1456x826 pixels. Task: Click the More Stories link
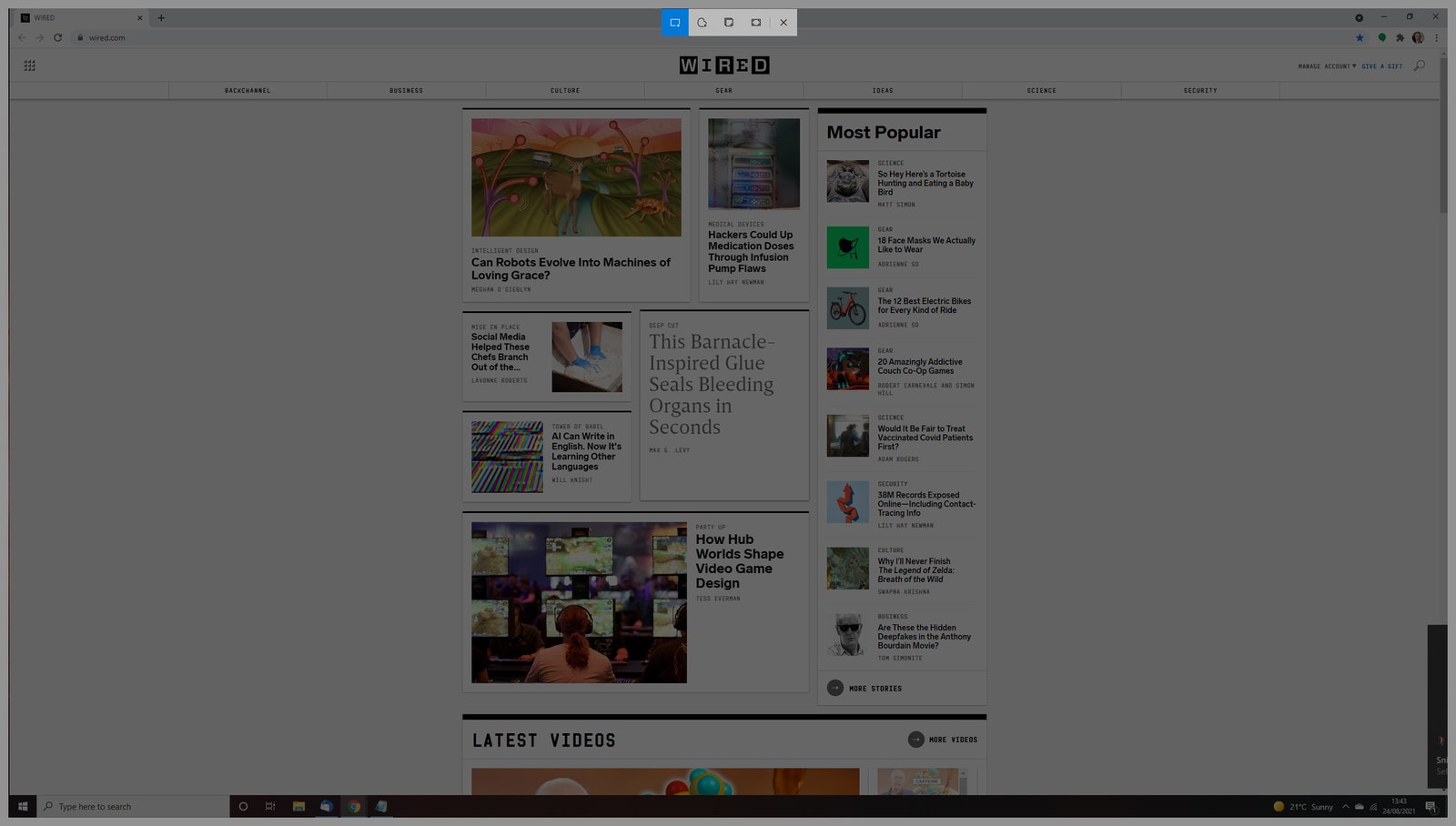point(875,689)
